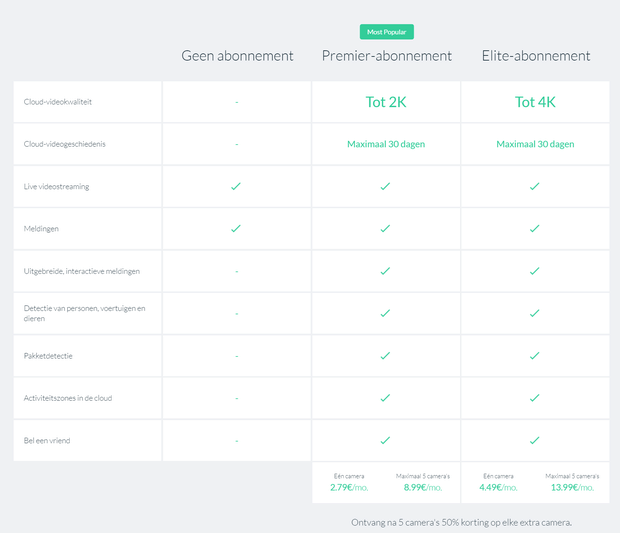This screenshot has height=533, width=620.
Task: Click the Tot 4K video quality text
Action: [535, 101]
